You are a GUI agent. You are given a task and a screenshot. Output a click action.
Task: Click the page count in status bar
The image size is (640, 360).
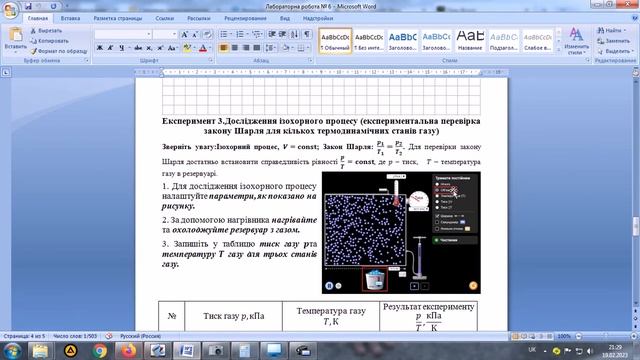pyautogui.click(x=24, y=336)
